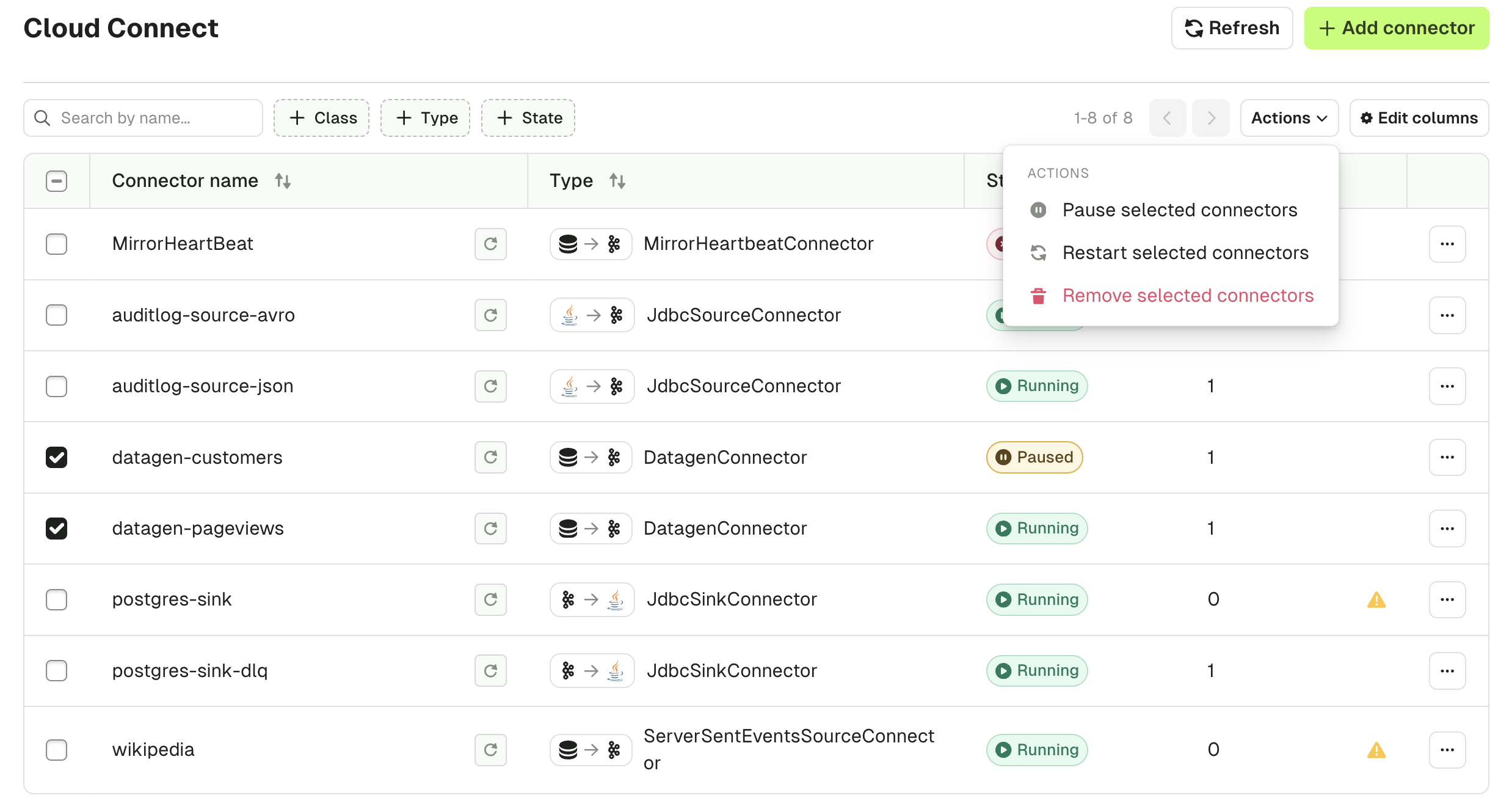The height and width of the screenshot is (809, 1512).
Task: Click the restart icon for postgres-sink-dlq
Action: (490, 671)
